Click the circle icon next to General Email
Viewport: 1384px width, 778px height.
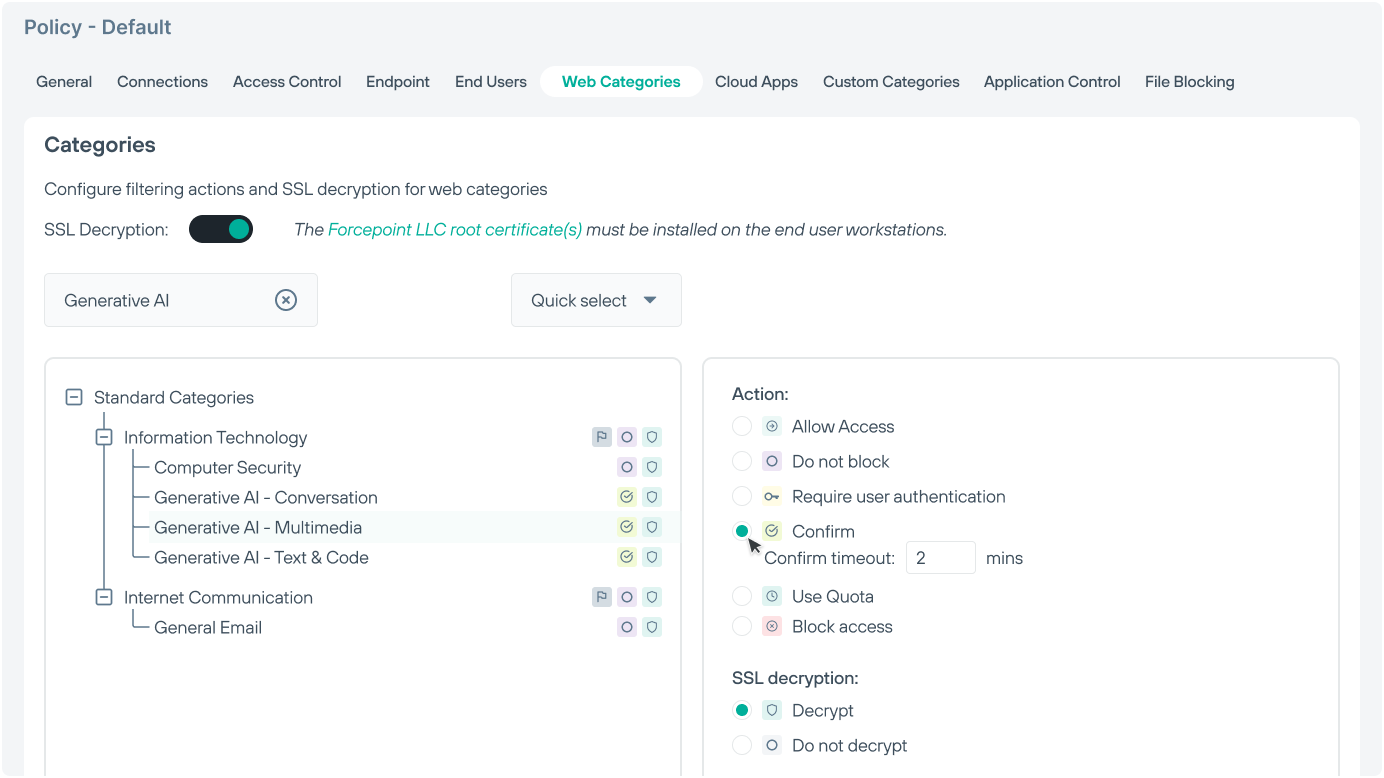click(627, 627)
